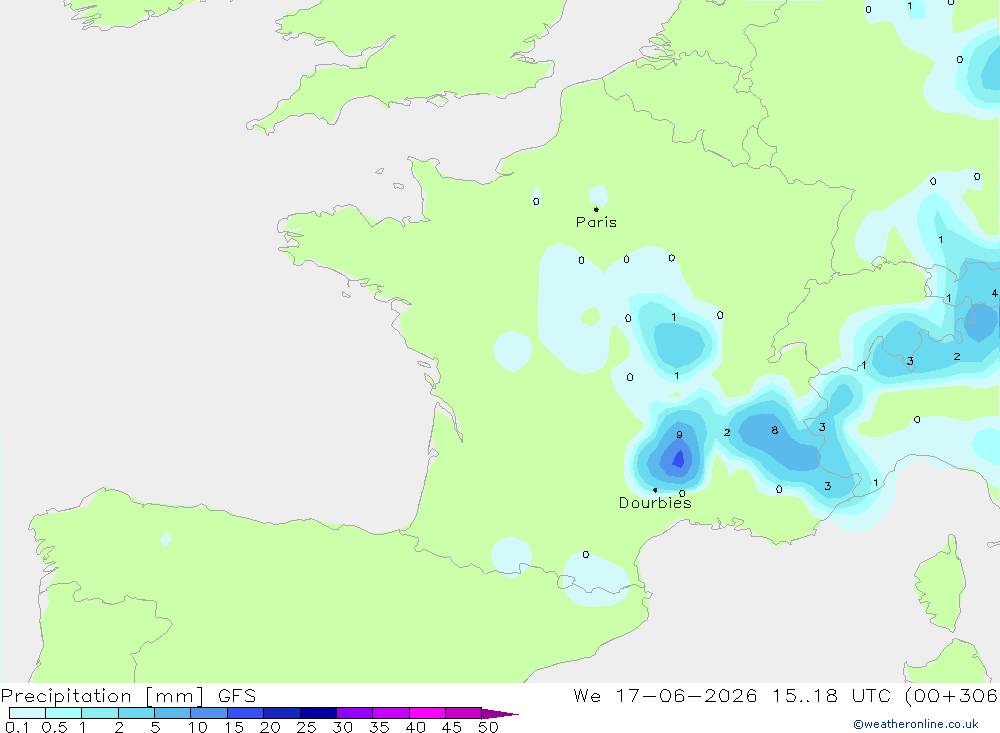Viewport: 1000px width, 733px height.
Task: Click the legend label '35'
Action: pyautogui.click(x=379, y=727)
